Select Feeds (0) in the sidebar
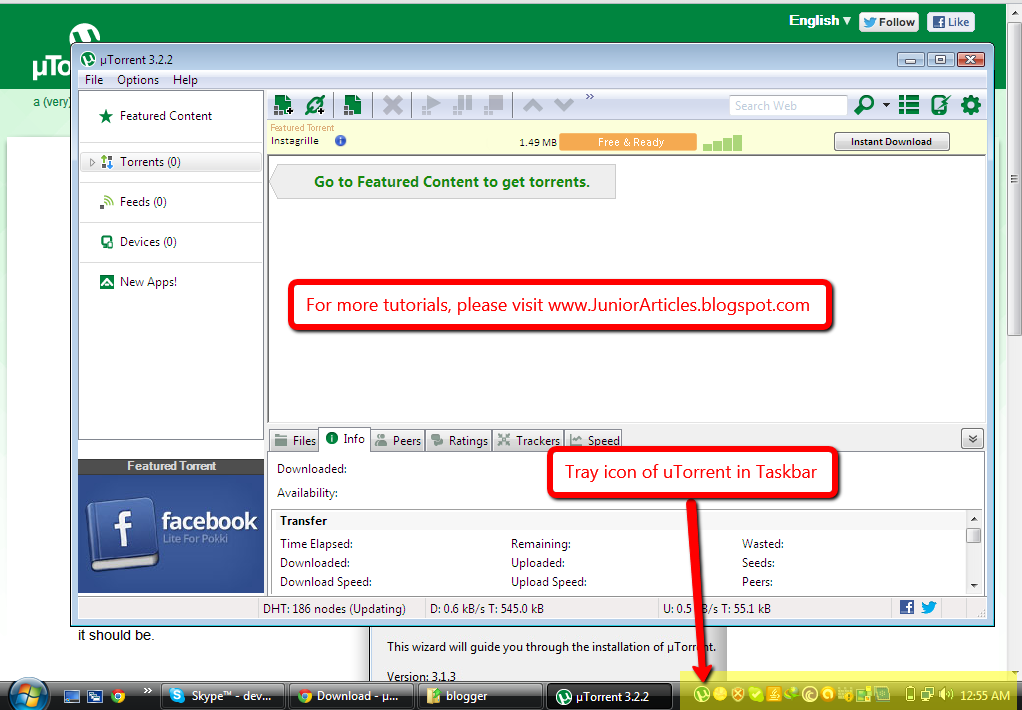The image size is (1022, 710). (133, 202)
